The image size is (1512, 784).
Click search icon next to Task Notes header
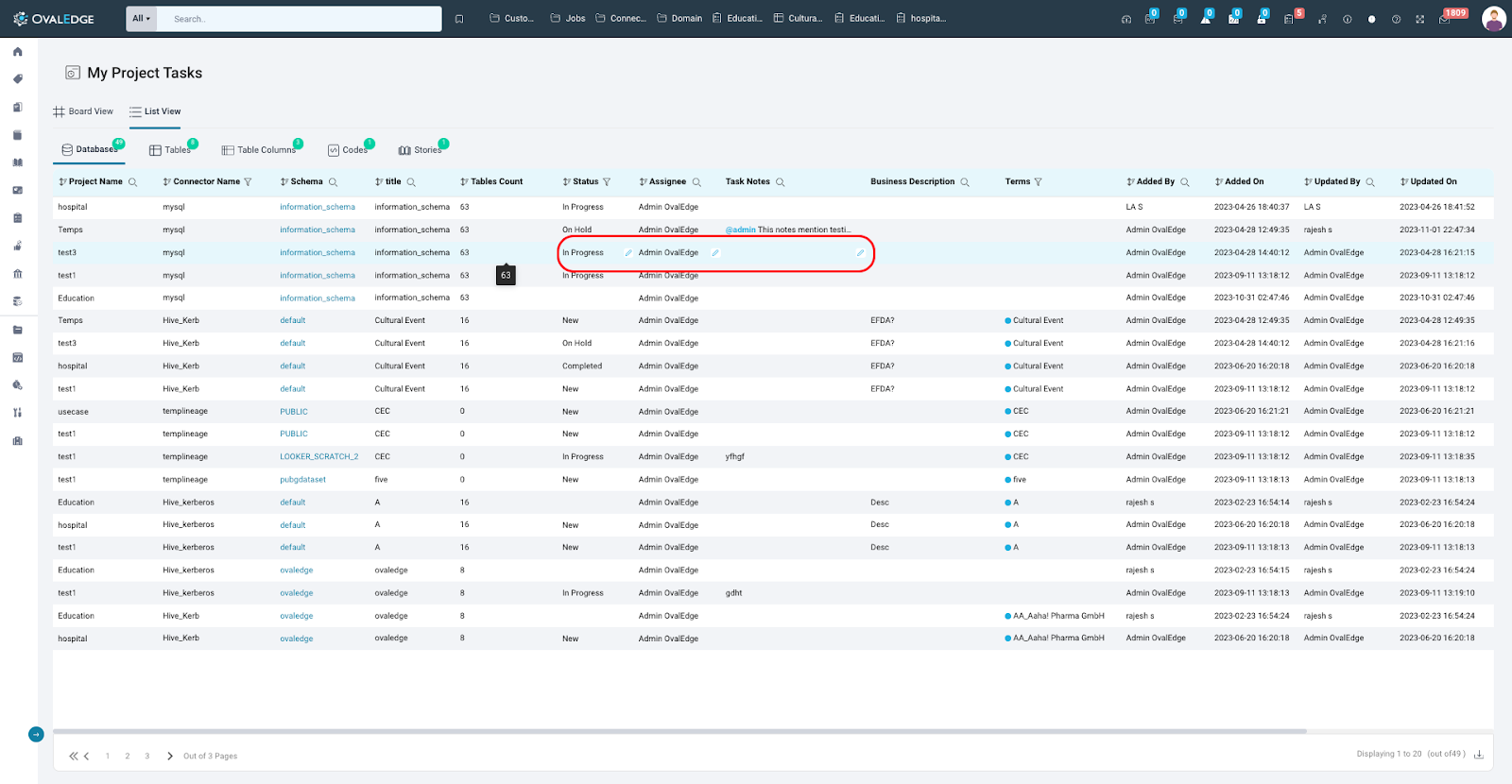click(x=780, y=182)
